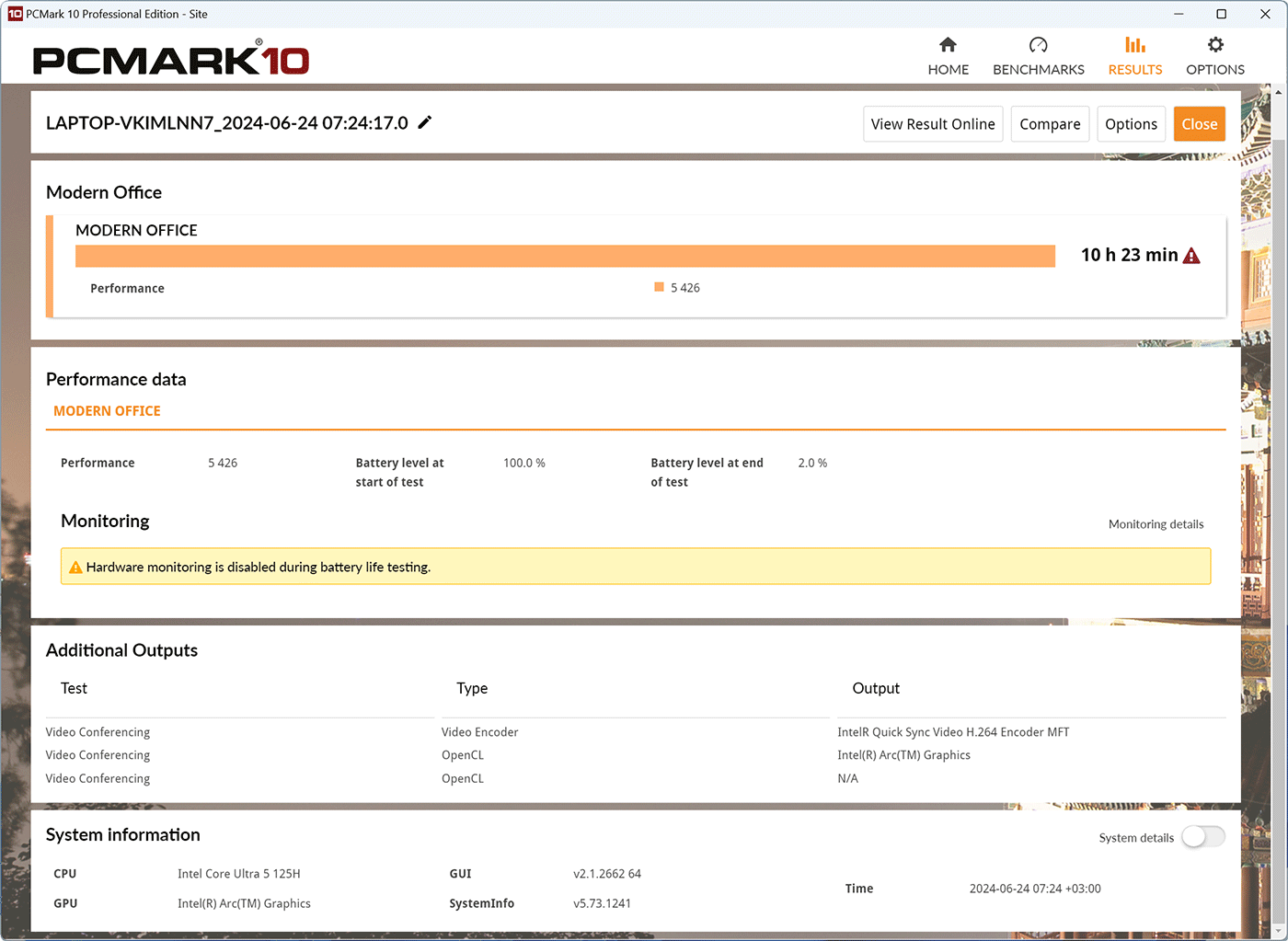This screenshot has height=941, width=1288.
Task: Click the Type column header
Action: click(472, 688)
